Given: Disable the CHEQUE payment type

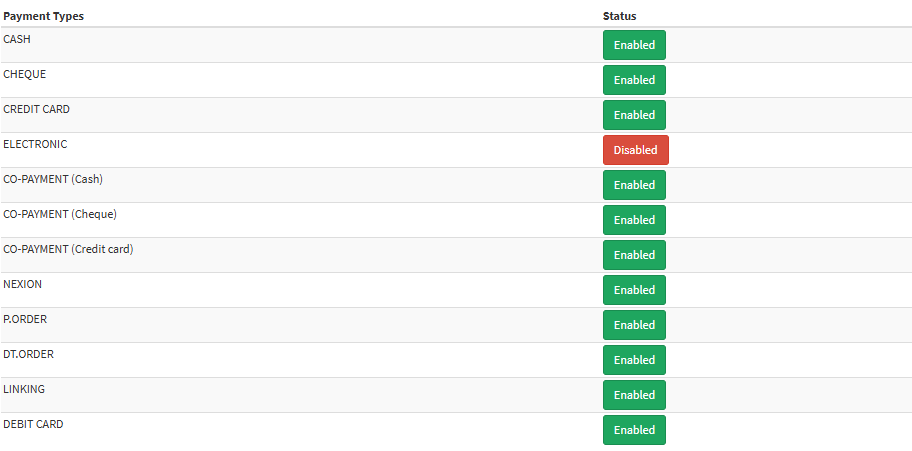Looking at the screenshot, I should tap(634, 80).
